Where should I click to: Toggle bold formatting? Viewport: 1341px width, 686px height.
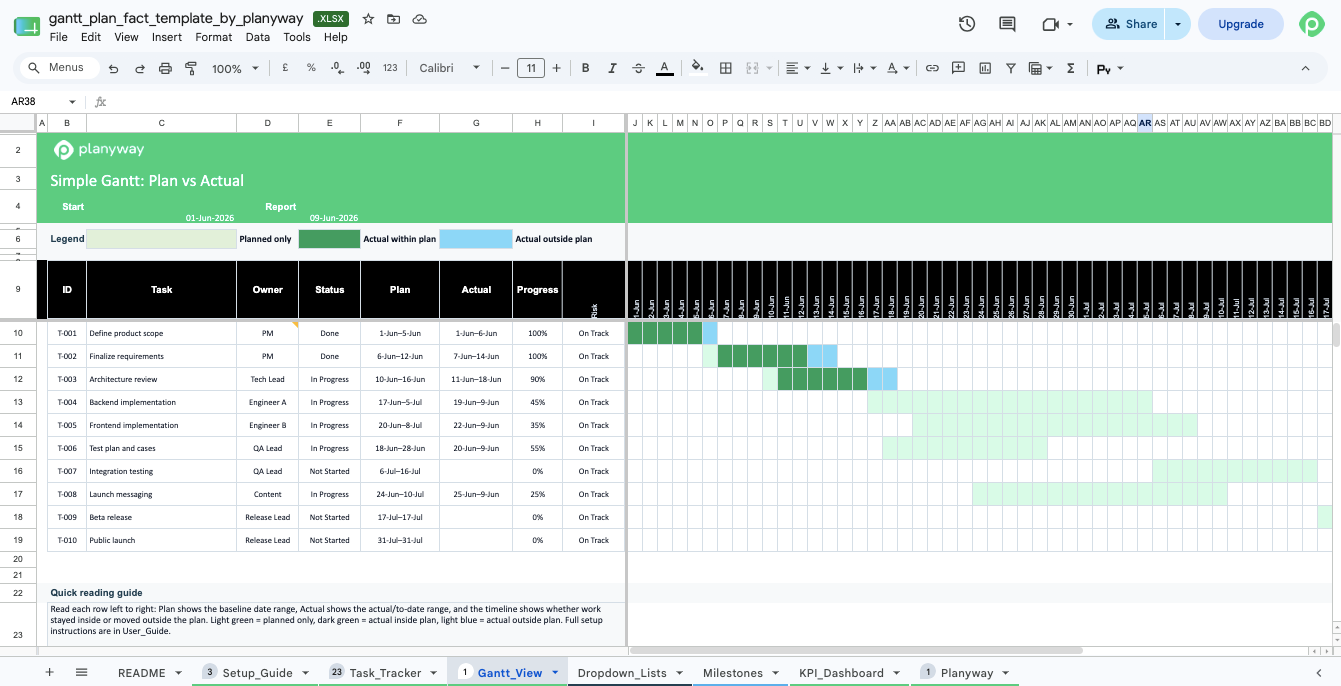(x=586, y=68)
